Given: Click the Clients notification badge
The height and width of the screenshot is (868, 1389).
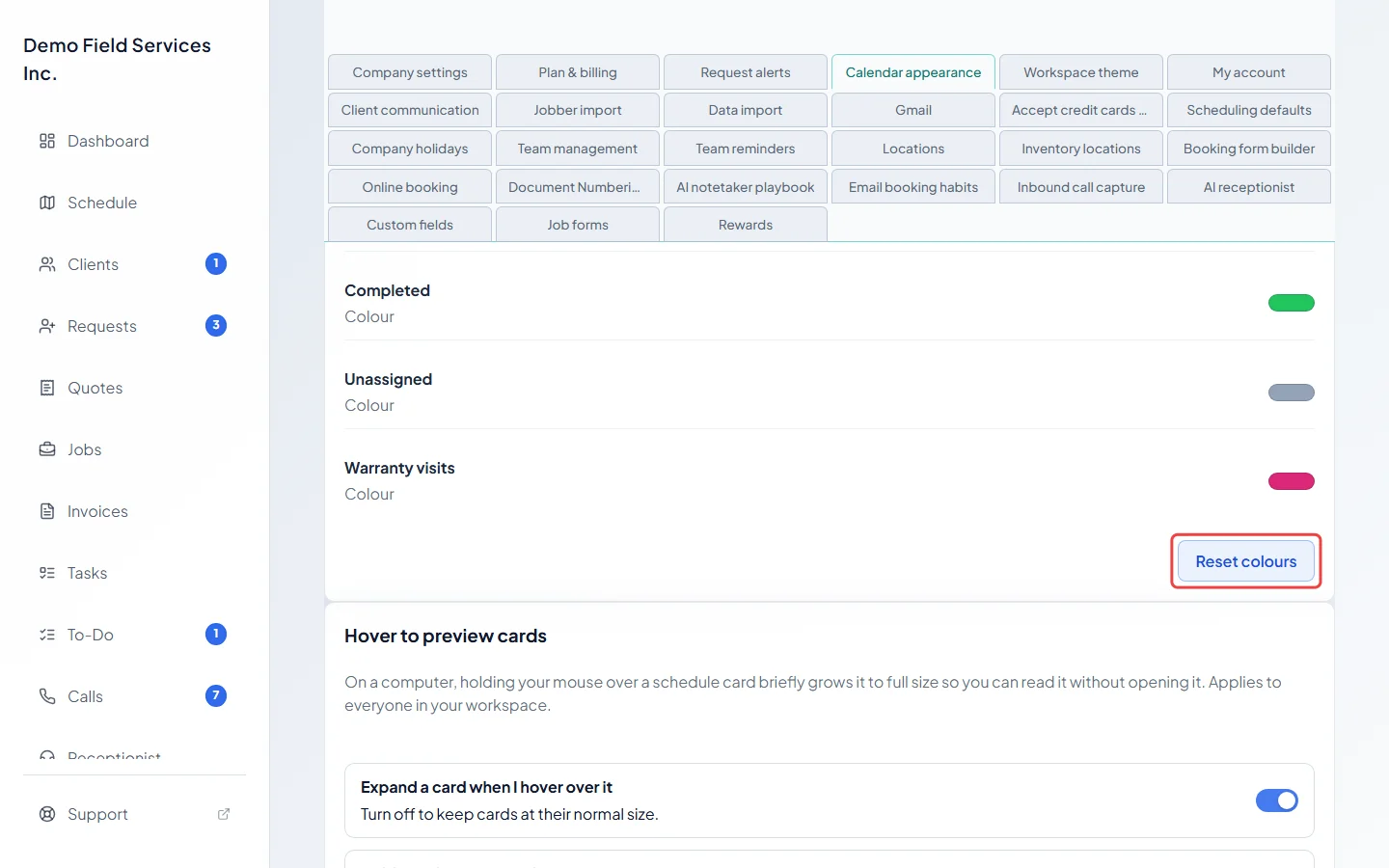Looking at the screenshot, I should [x=216, y=263].
